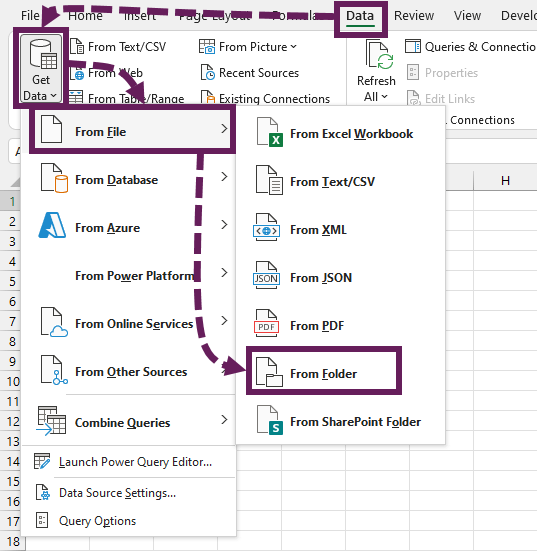537x551 pixels.
Task: Click the Excel Workbook file icon
Action: click(x=269, y=132)
